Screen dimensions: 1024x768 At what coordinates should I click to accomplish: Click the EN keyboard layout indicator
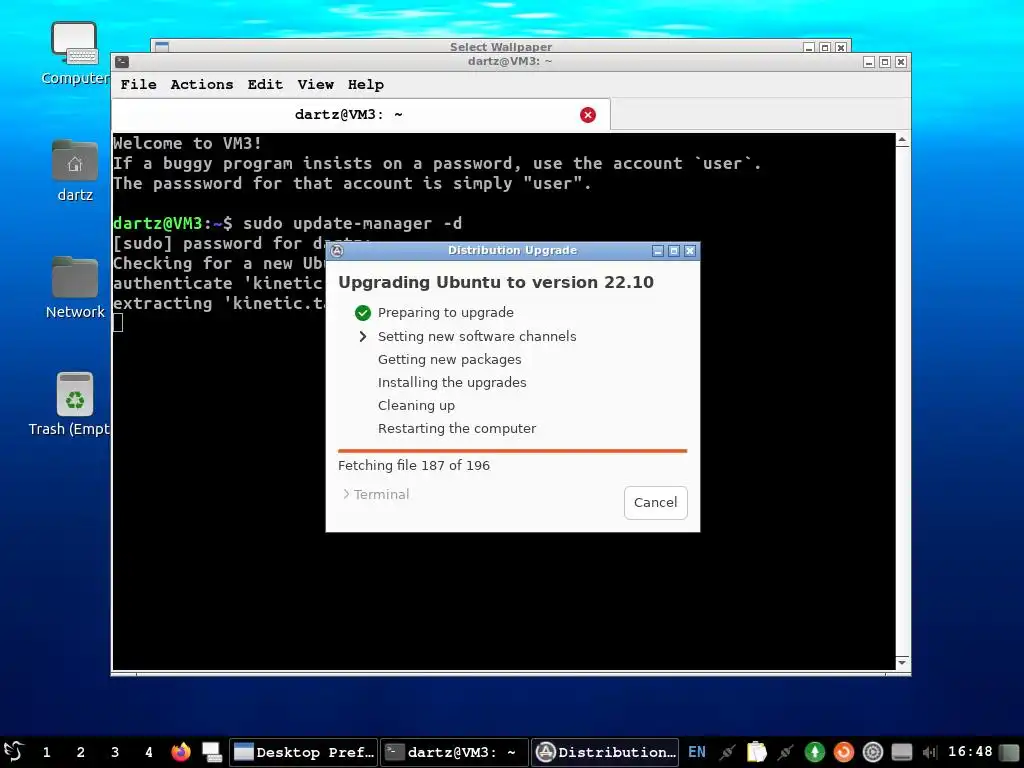[697, 752]
